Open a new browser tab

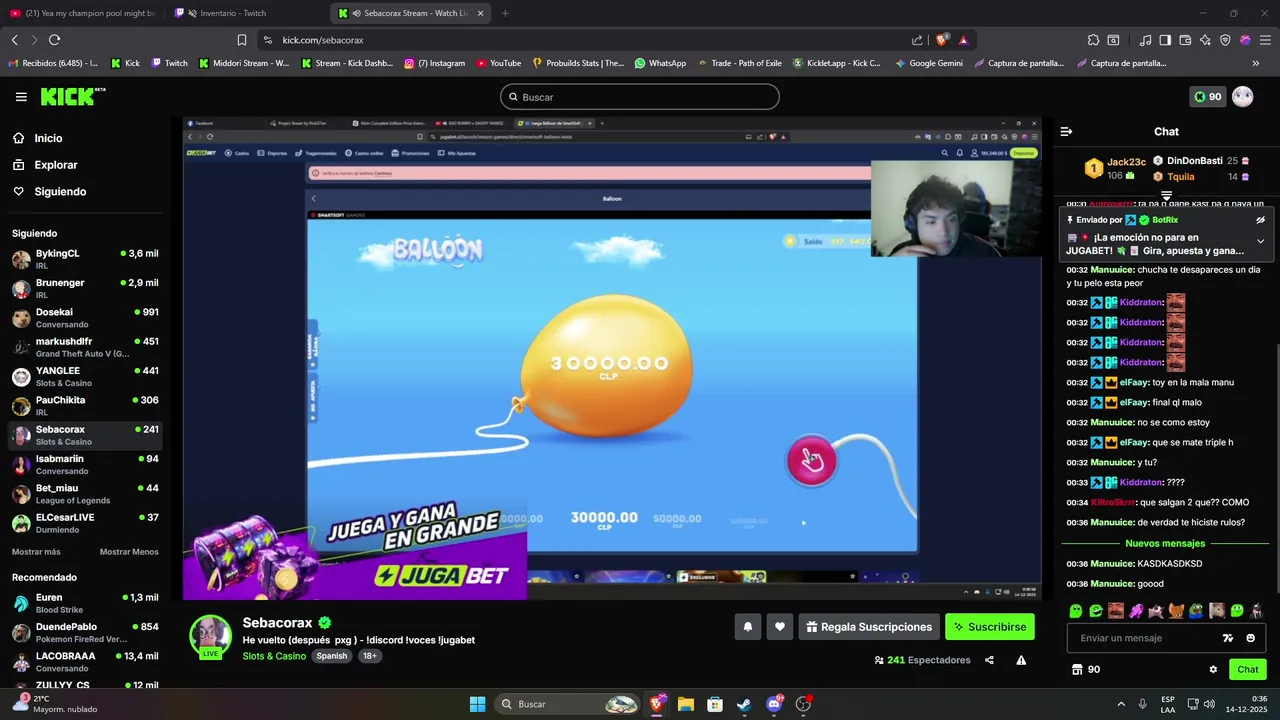coord(505,13)
